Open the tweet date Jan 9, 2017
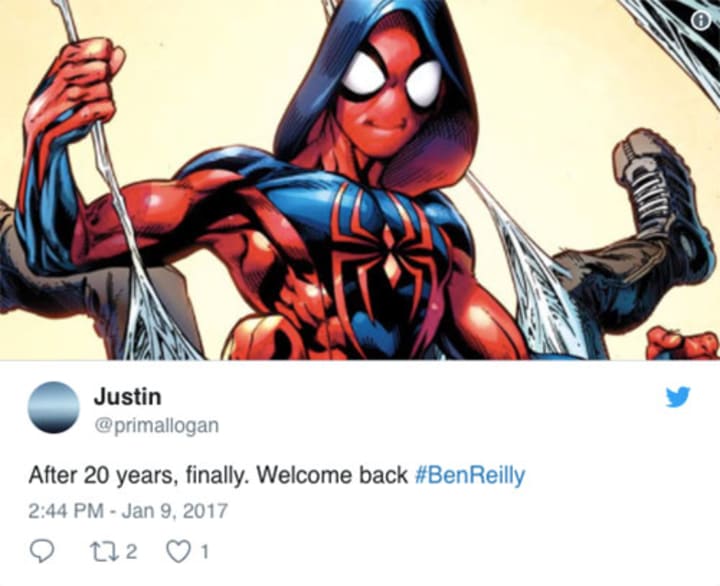The height and width of the screenshot is (586, 720). [174, 511]
